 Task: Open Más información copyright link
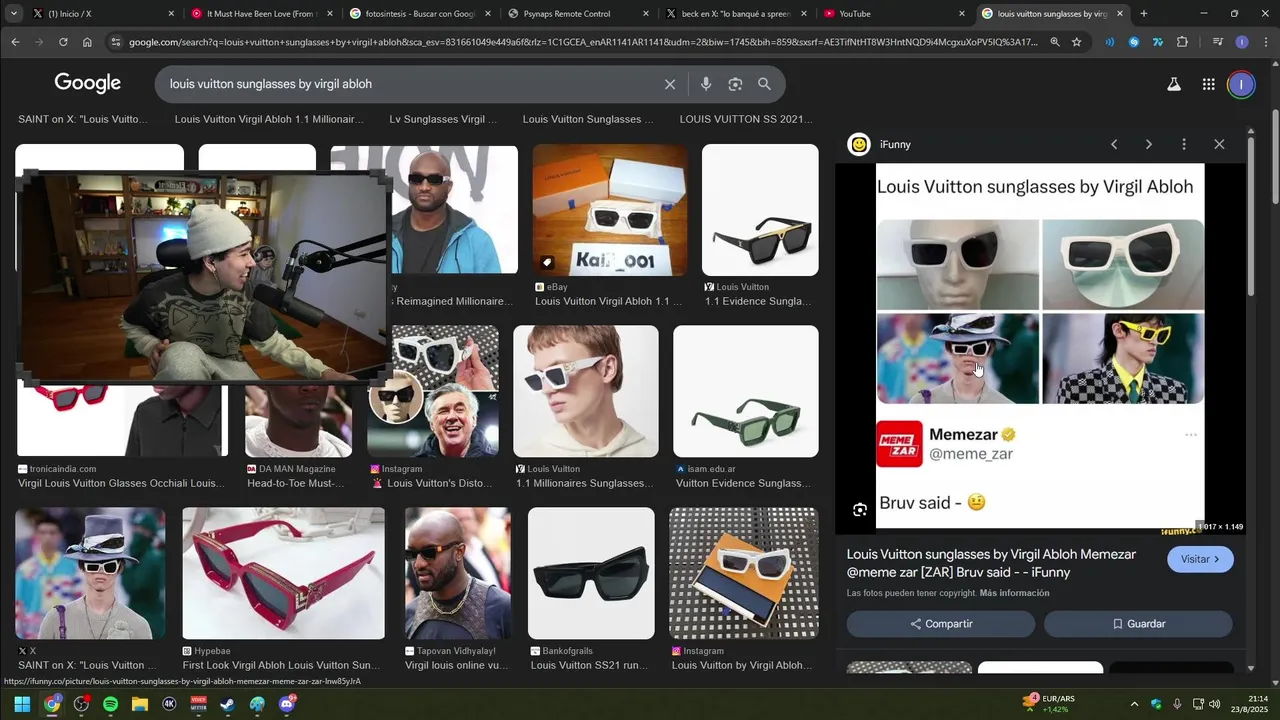tap(1014, 593)
